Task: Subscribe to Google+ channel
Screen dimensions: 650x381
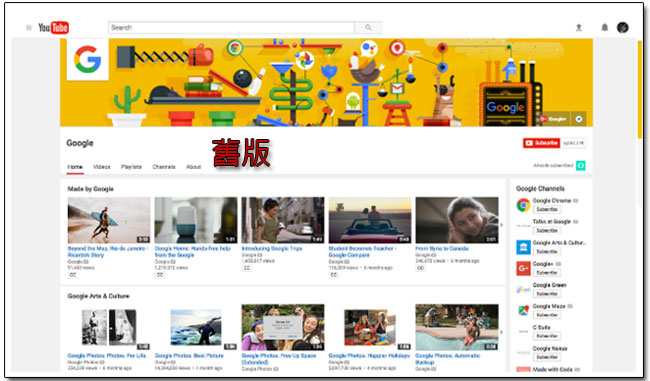Action: 547,273
